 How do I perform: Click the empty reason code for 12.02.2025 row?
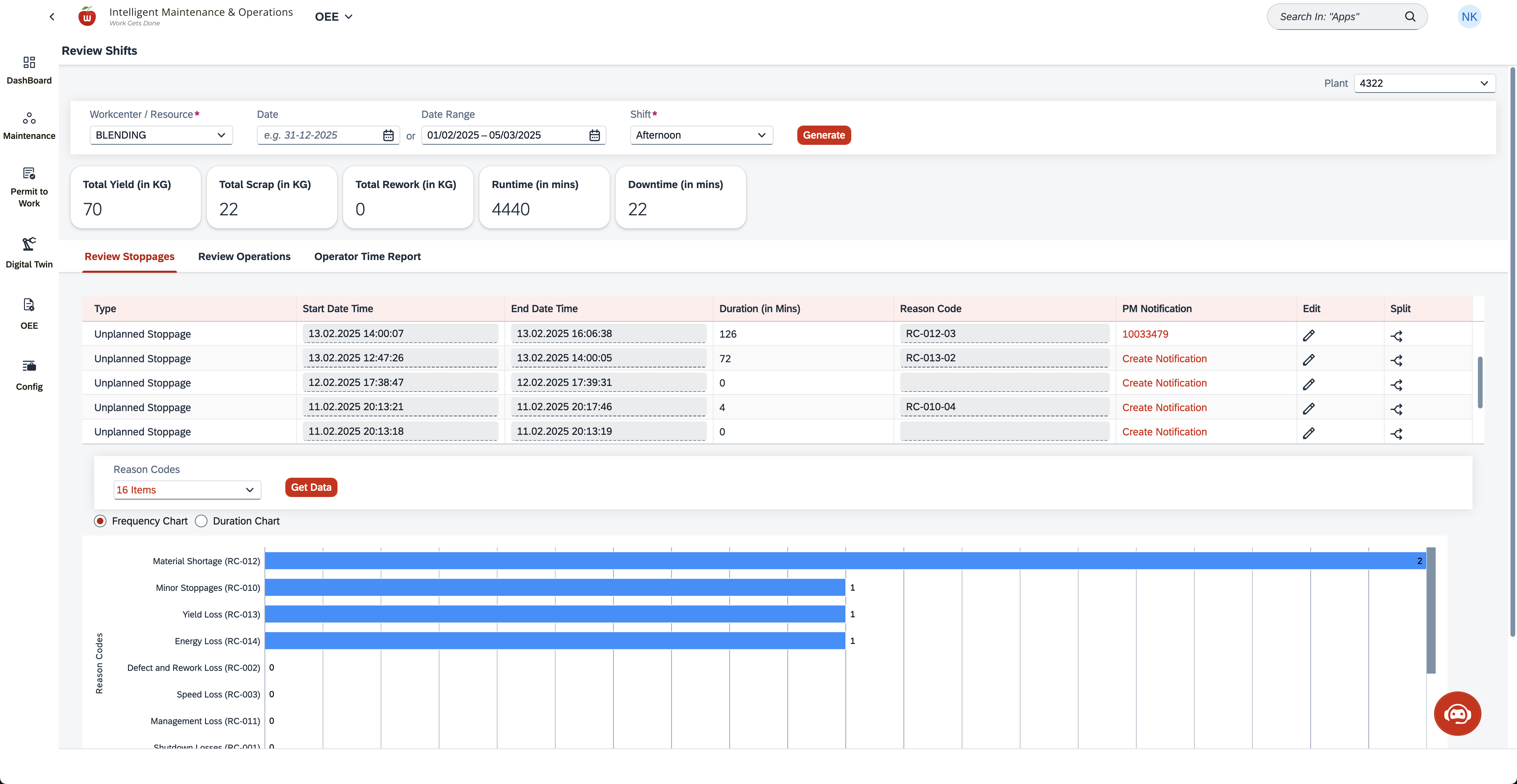click(1004, 382)
